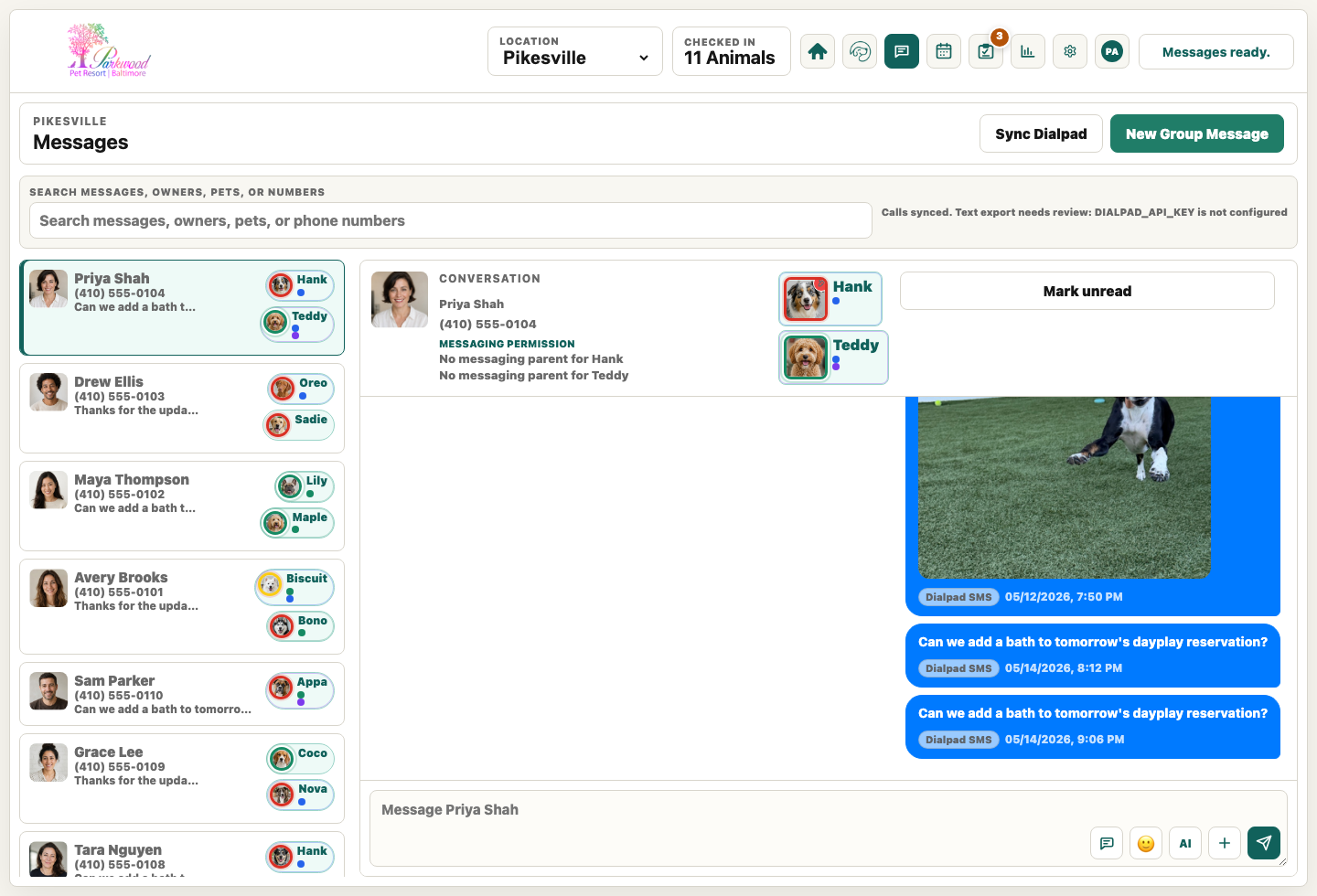The image size is (1317, 896).
Task: Click Oreo pet badge on Drew Ellis row
Action: (301, 389)
